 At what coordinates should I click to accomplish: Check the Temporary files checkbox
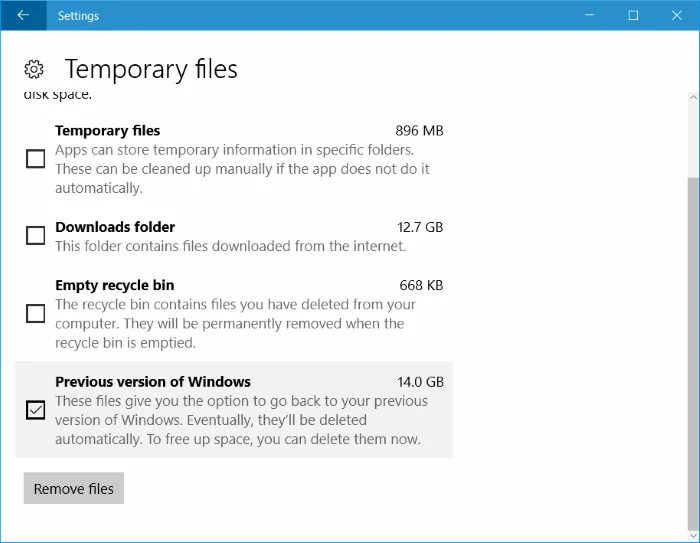[x=35, y=159]
